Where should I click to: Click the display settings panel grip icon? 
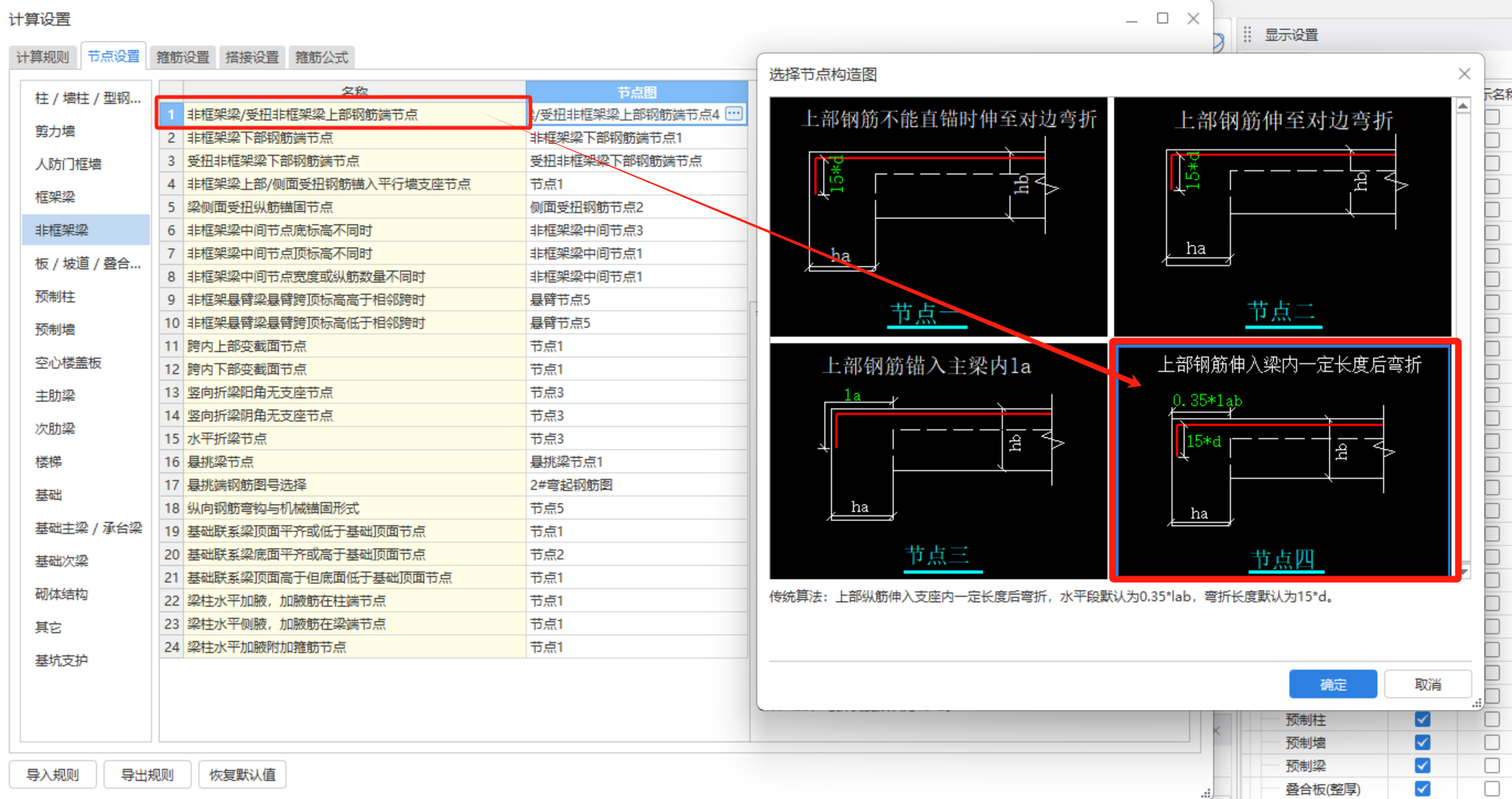pyautogui.click(x=1247, y=35)
